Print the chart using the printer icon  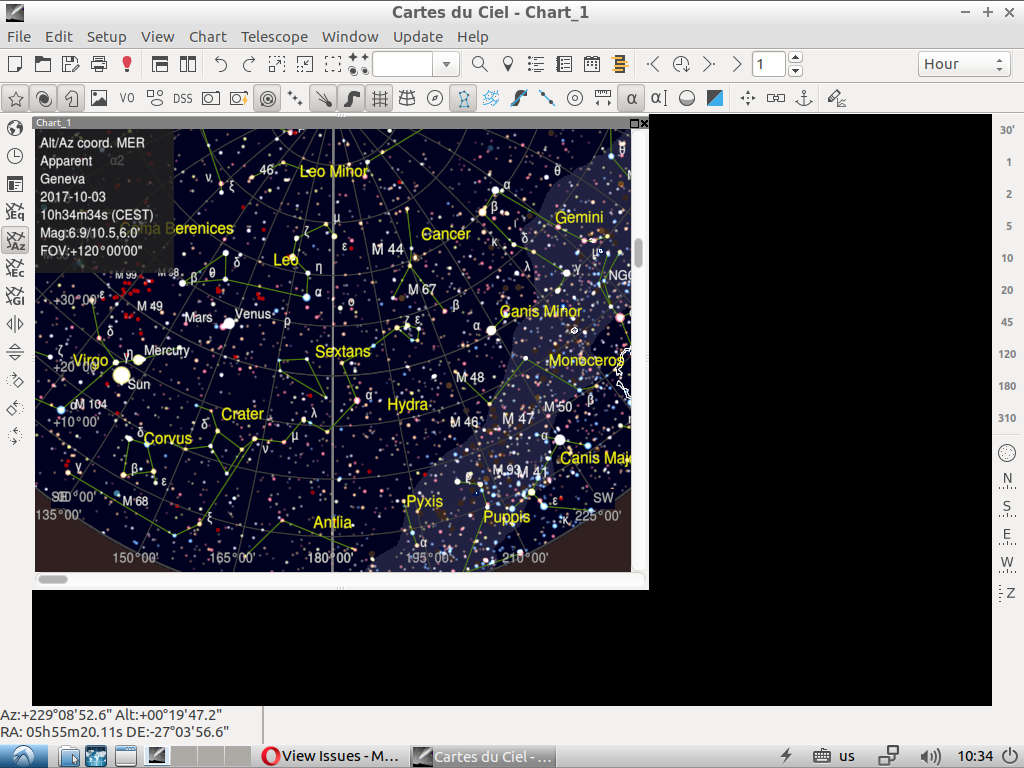click(99, 64)
